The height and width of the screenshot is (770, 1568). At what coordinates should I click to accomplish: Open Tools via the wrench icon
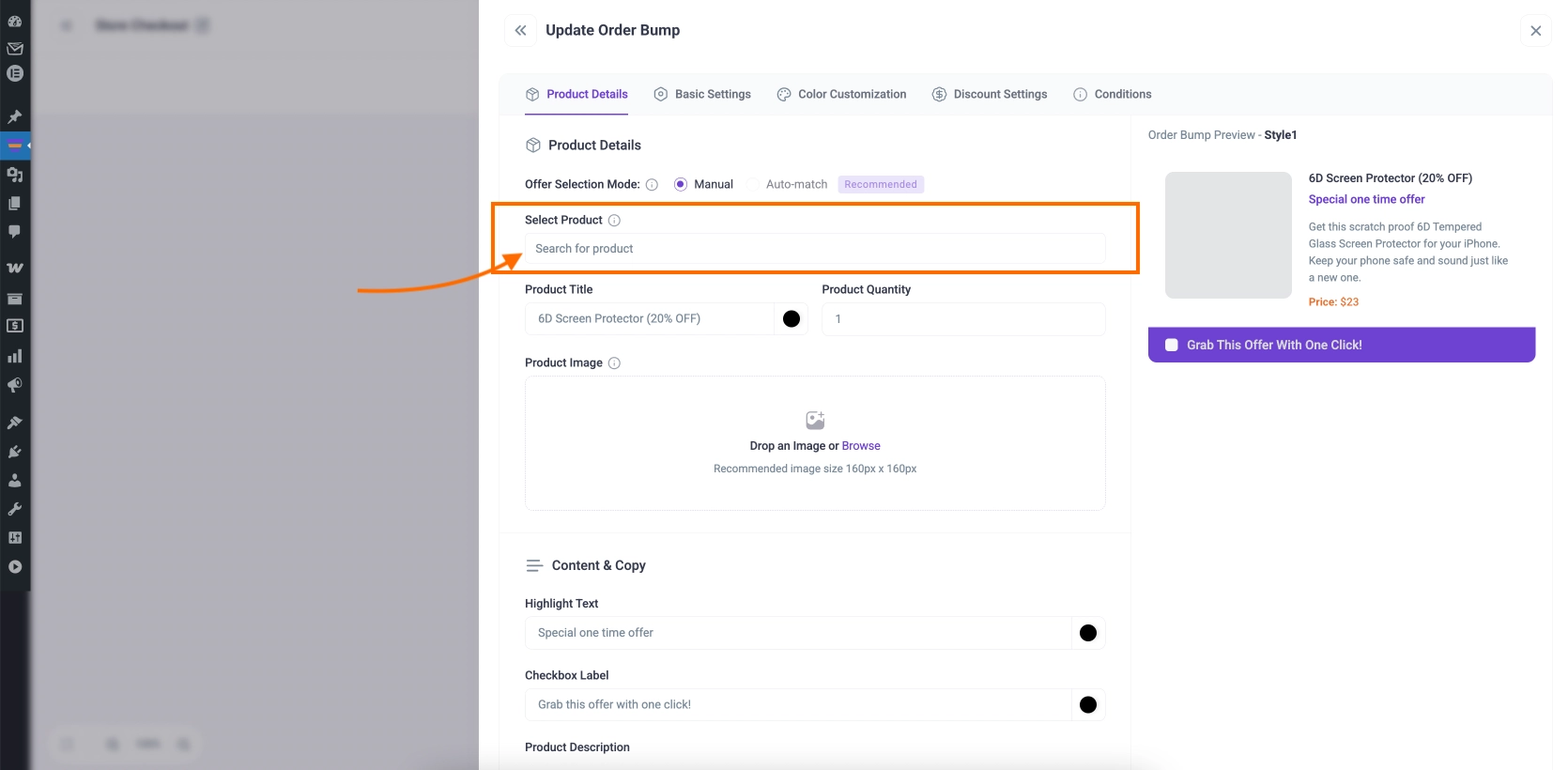(x=15, y=509)
